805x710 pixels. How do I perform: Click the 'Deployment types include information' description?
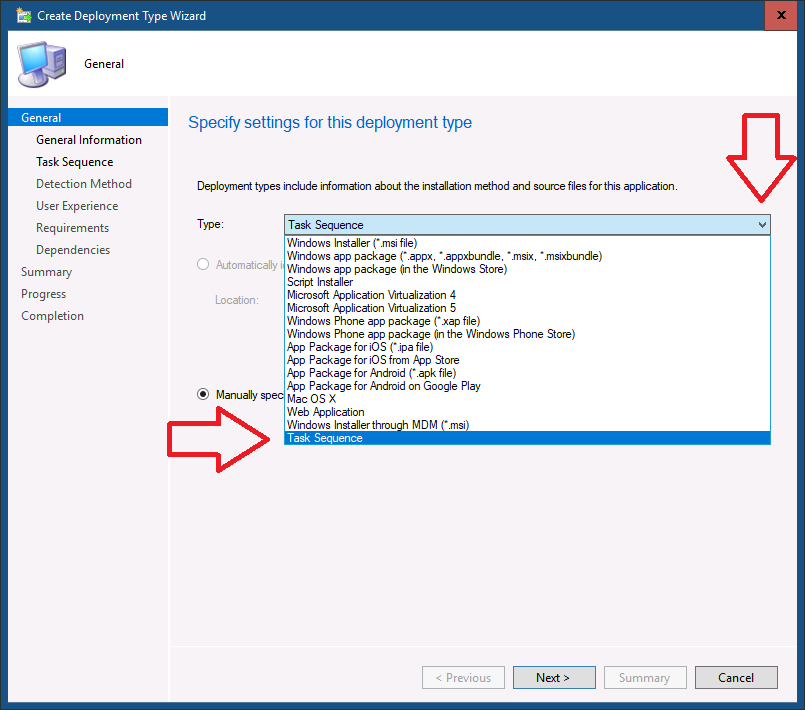pyautogui.click(x=437, y=186)
